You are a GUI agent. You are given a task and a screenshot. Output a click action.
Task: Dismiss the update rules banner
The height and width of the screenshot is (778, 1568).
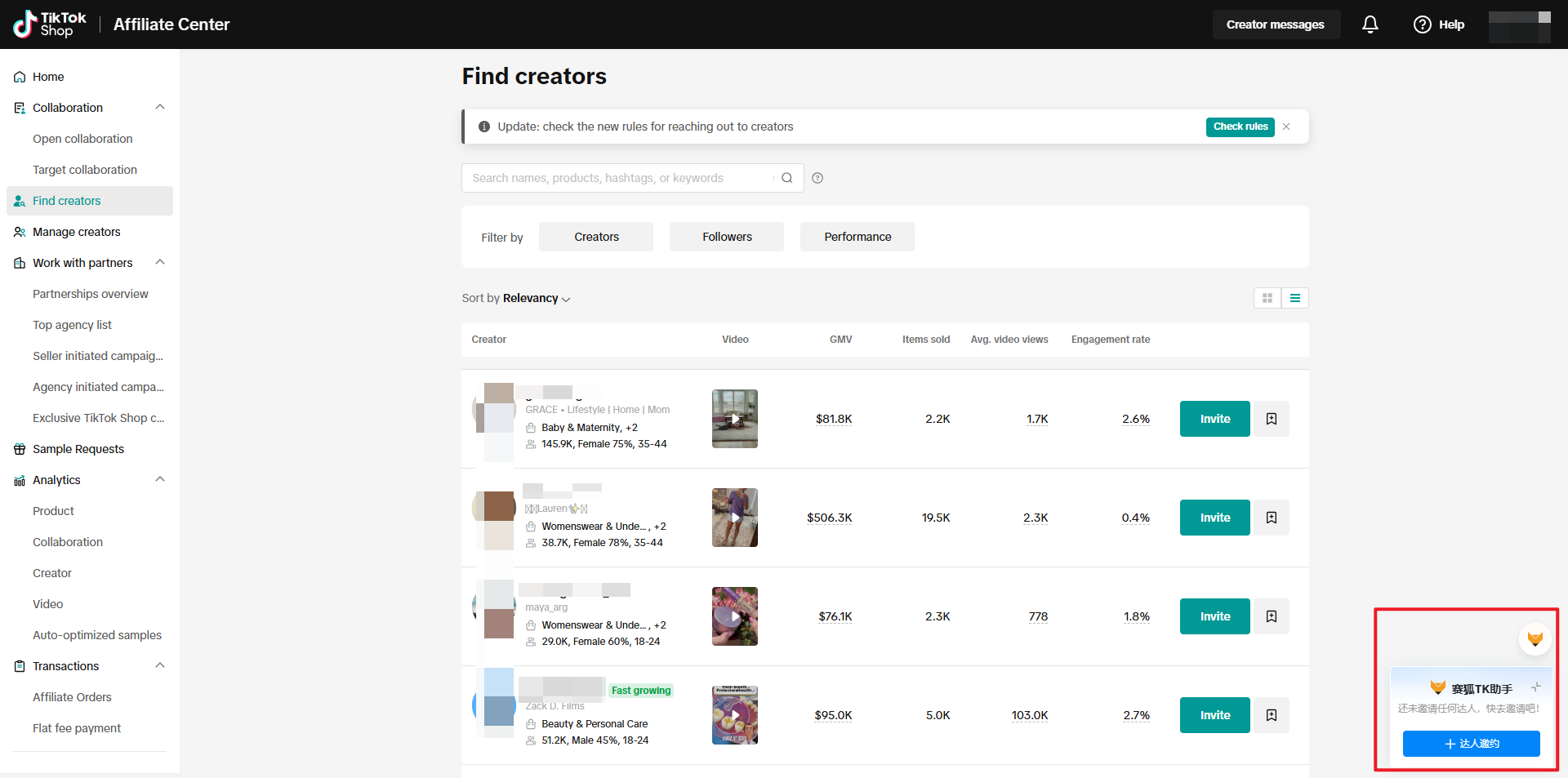[x=1286, y=127]
